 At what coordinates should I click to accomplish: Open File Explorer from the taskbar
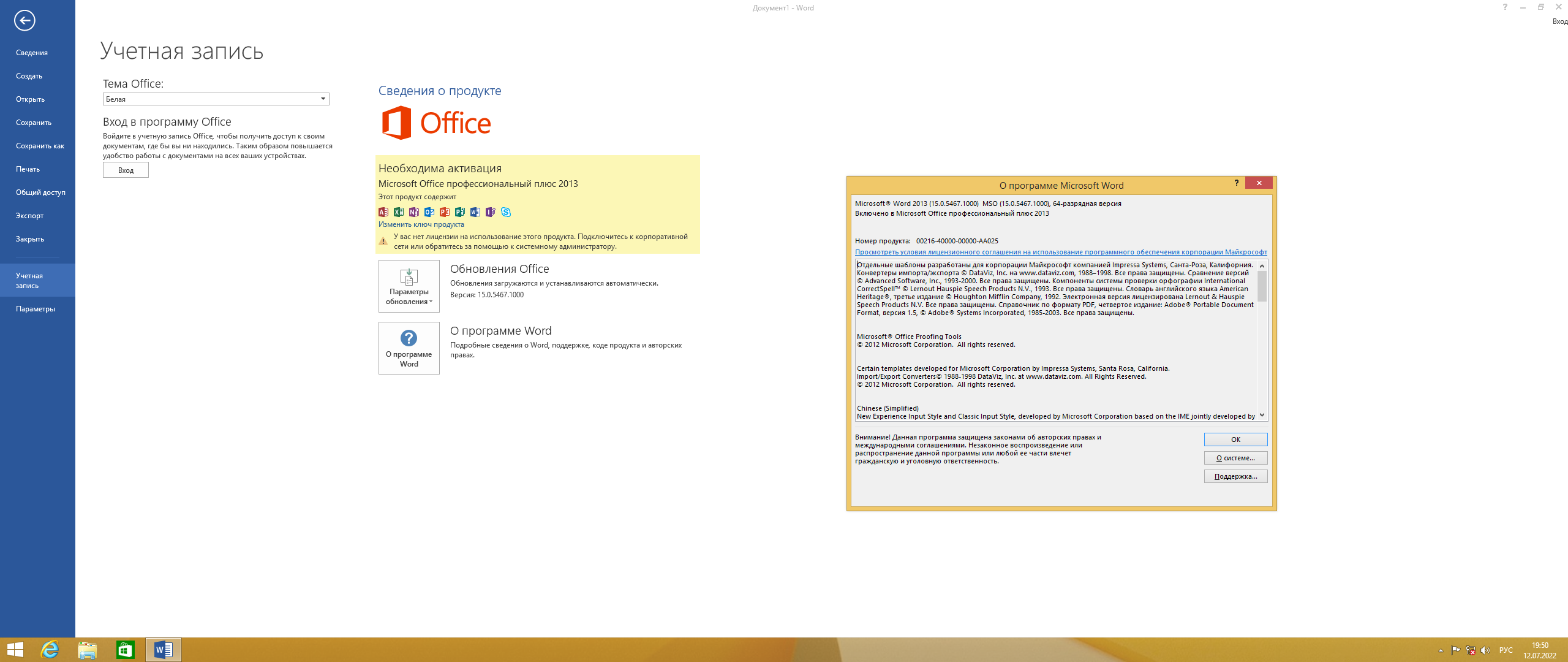tap(88, 650)
